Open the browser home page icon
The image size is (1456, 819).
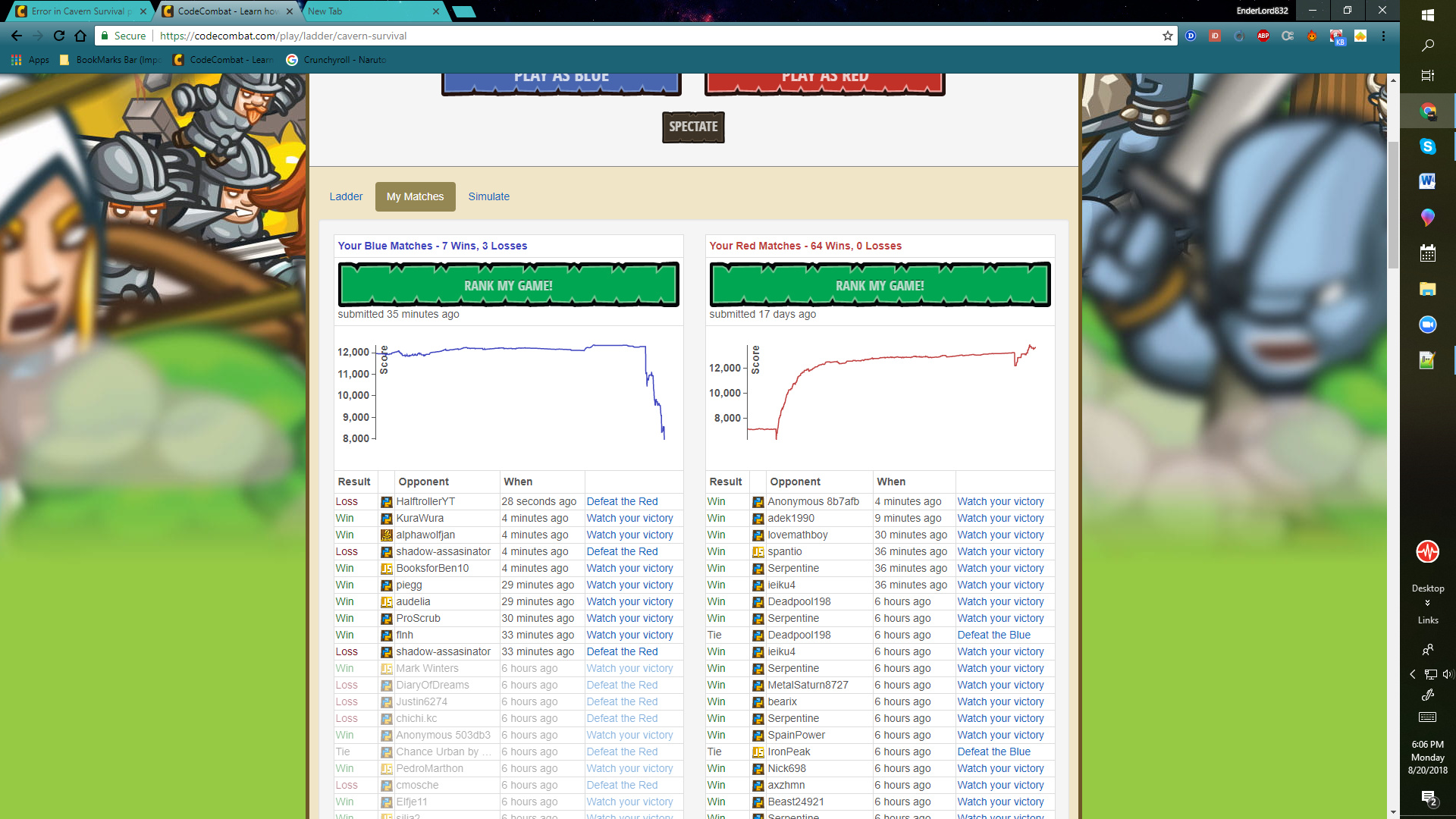click(x=80, y=36)
